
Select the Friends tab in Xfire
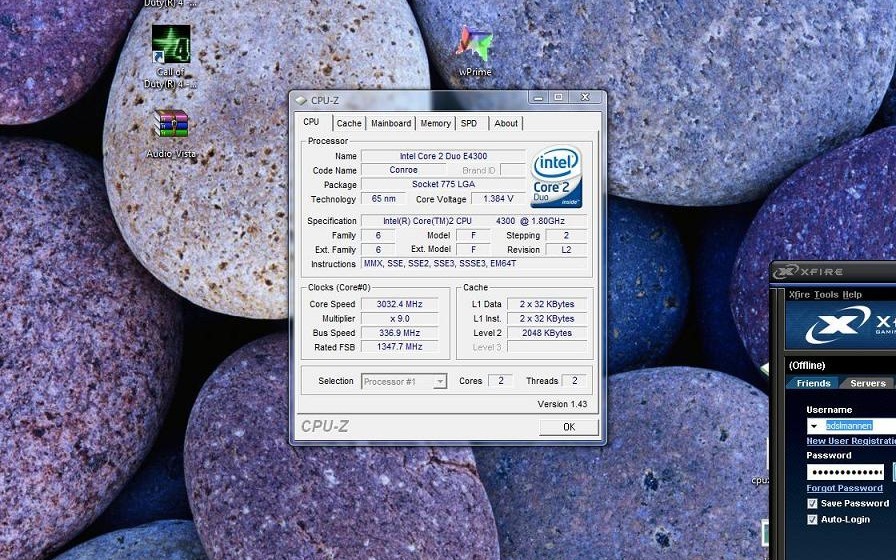click(x=813, y=383)
